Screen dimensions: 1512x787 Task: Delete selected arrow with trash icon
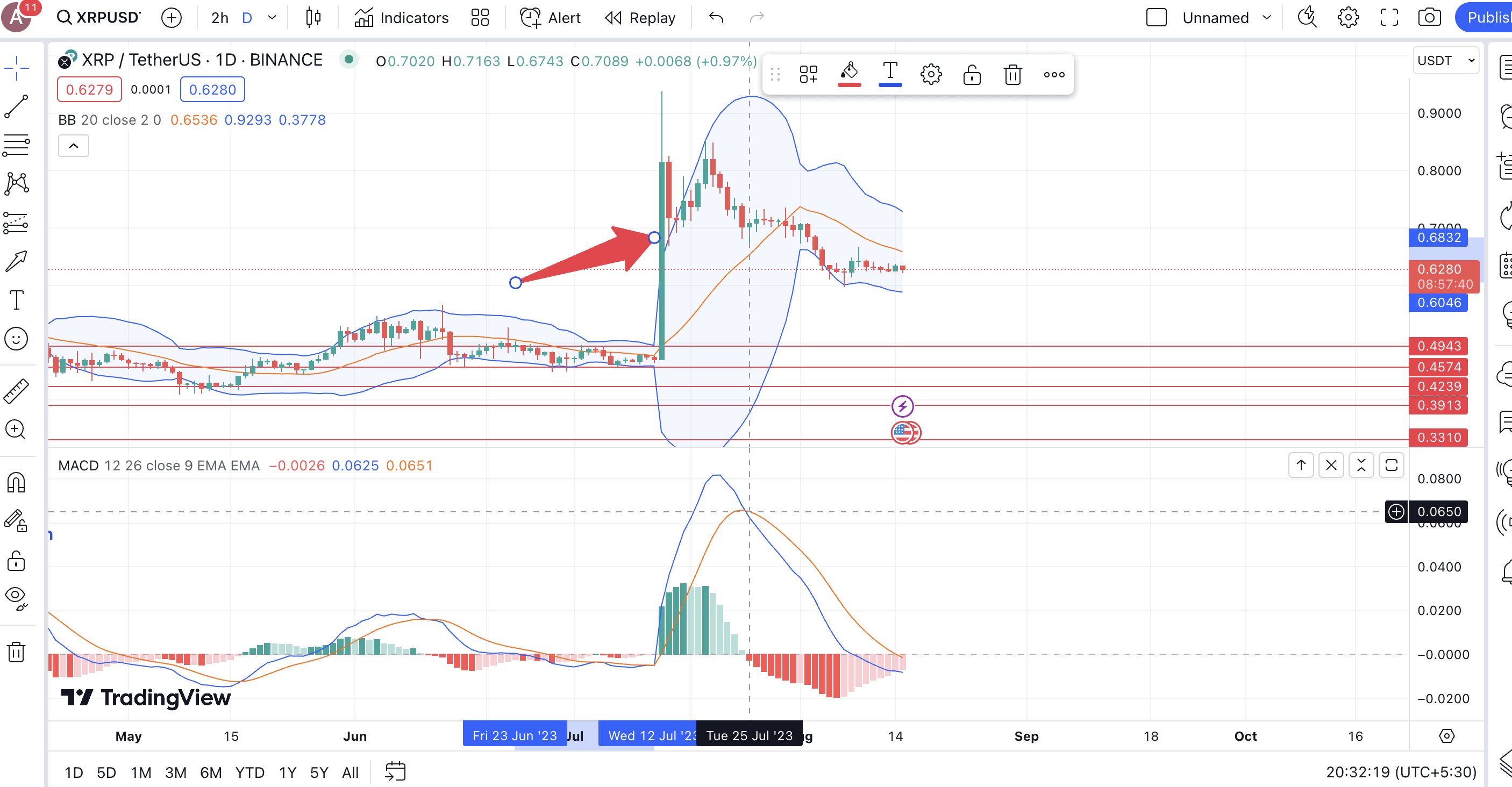tap(1012, 75)
